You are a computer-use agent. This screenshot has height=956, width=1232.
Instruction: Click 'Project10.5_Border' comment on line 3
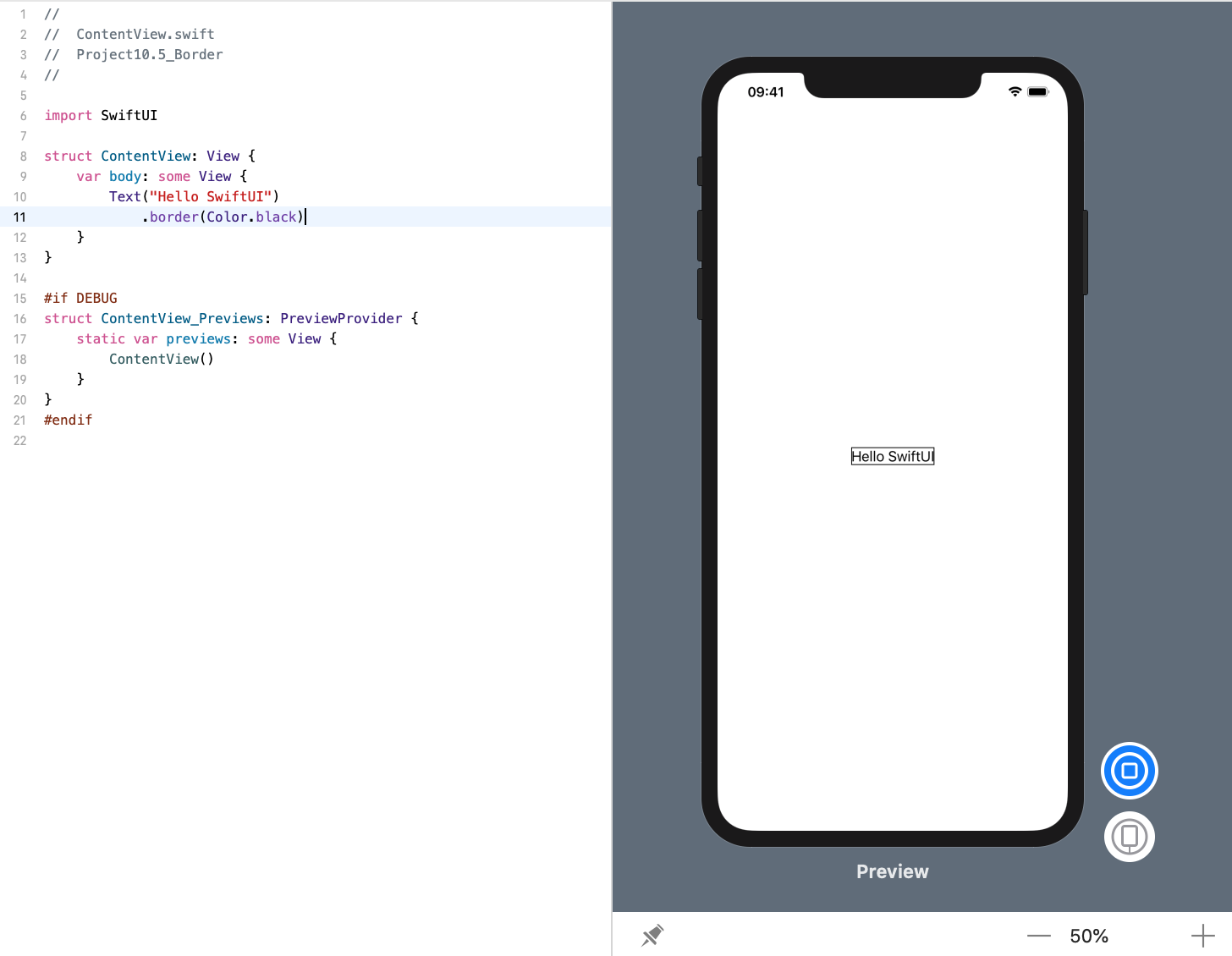(x=150, y=54)
